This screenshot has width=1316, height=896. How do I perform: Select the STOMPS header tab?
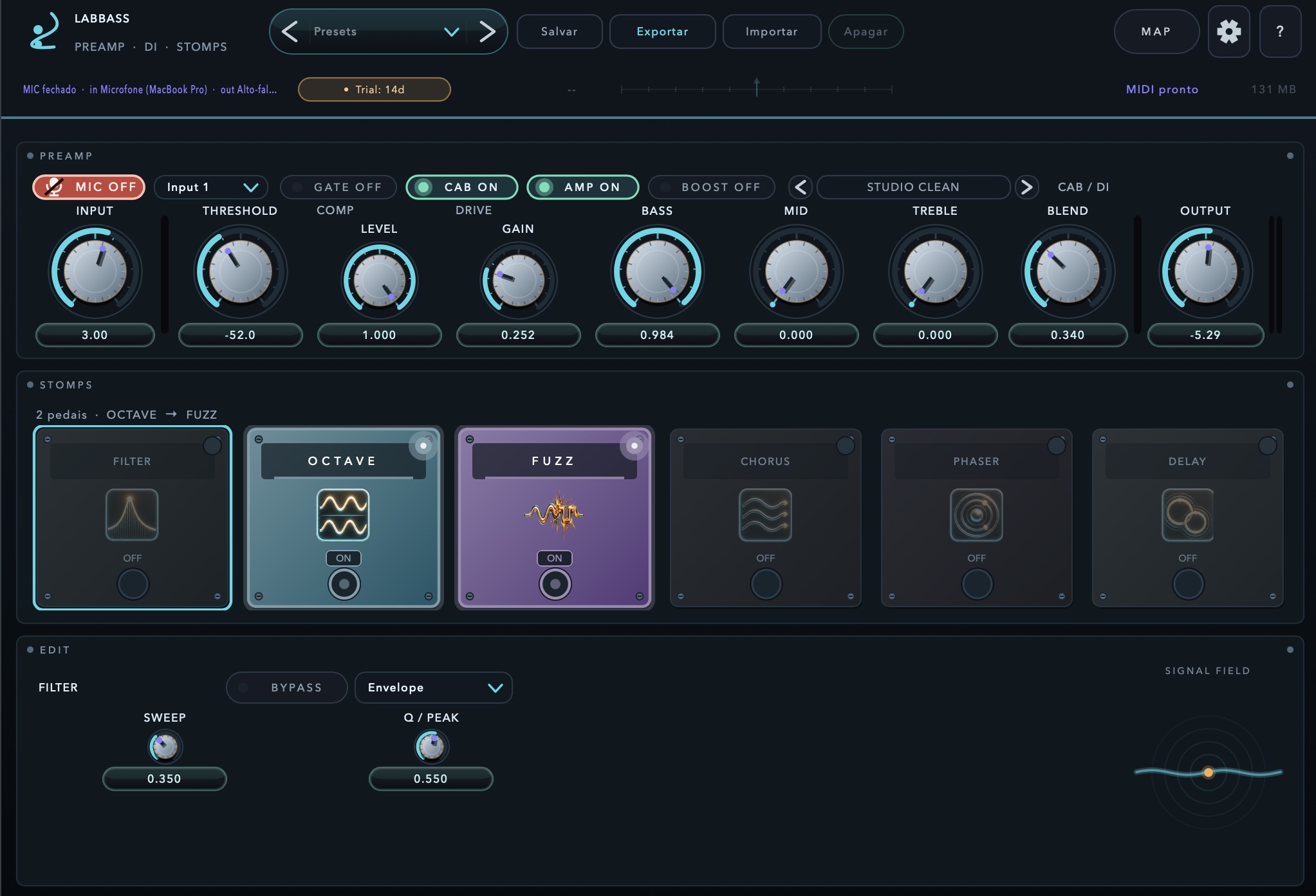click(x=201, y=47)
